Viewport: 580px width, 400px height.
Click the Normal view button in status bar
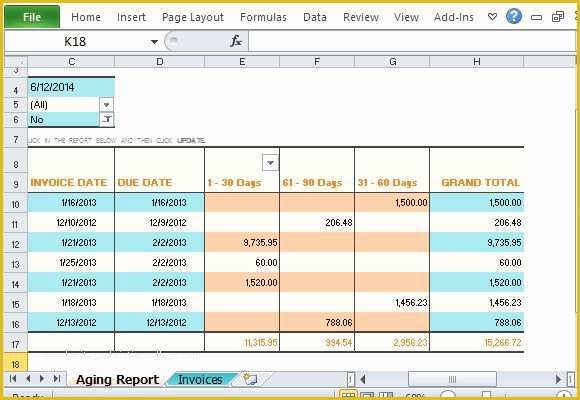coord(348,395)
